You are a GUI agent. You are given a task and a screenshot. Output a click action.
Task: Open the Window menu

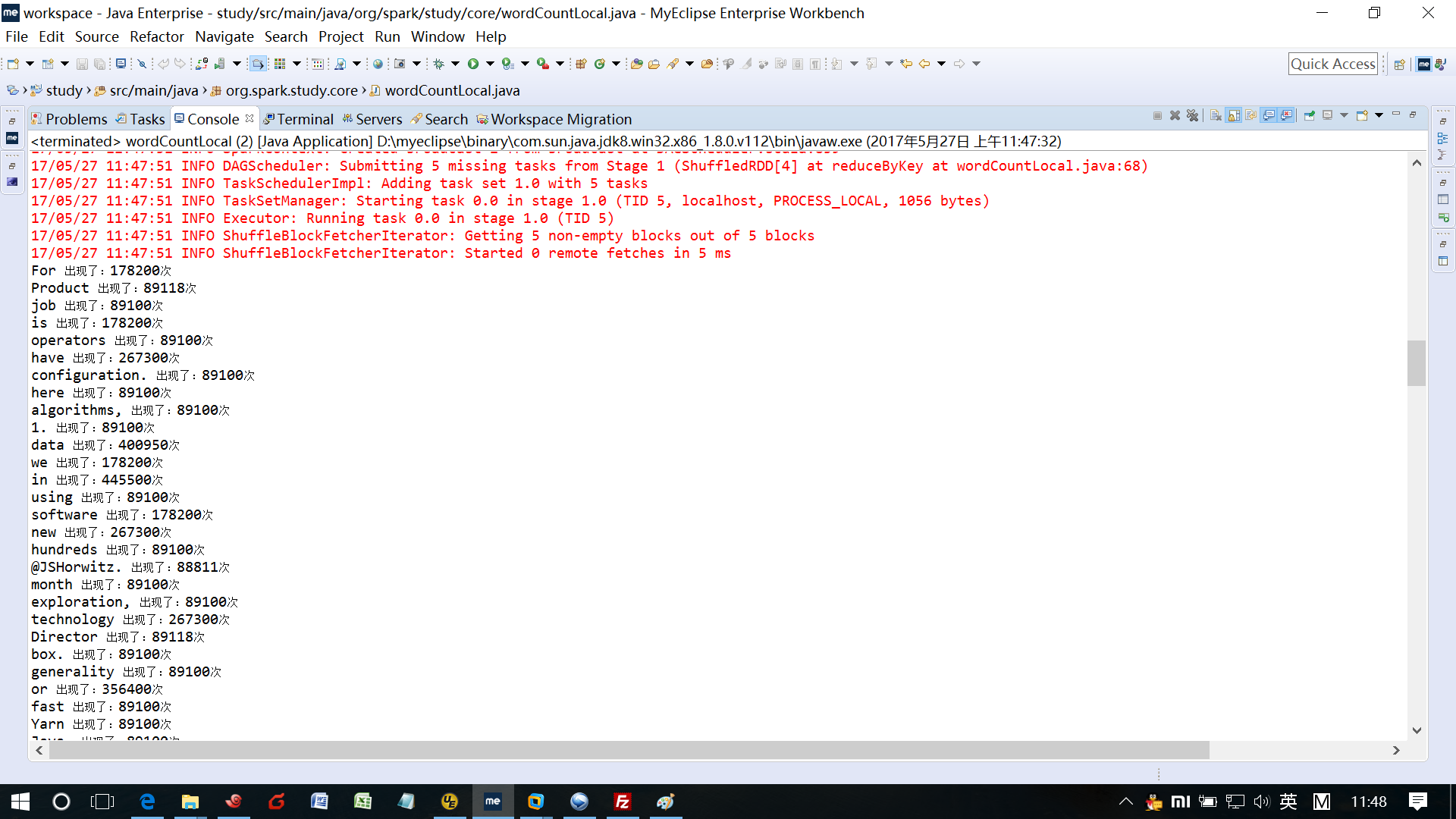[x=438, y=36]
